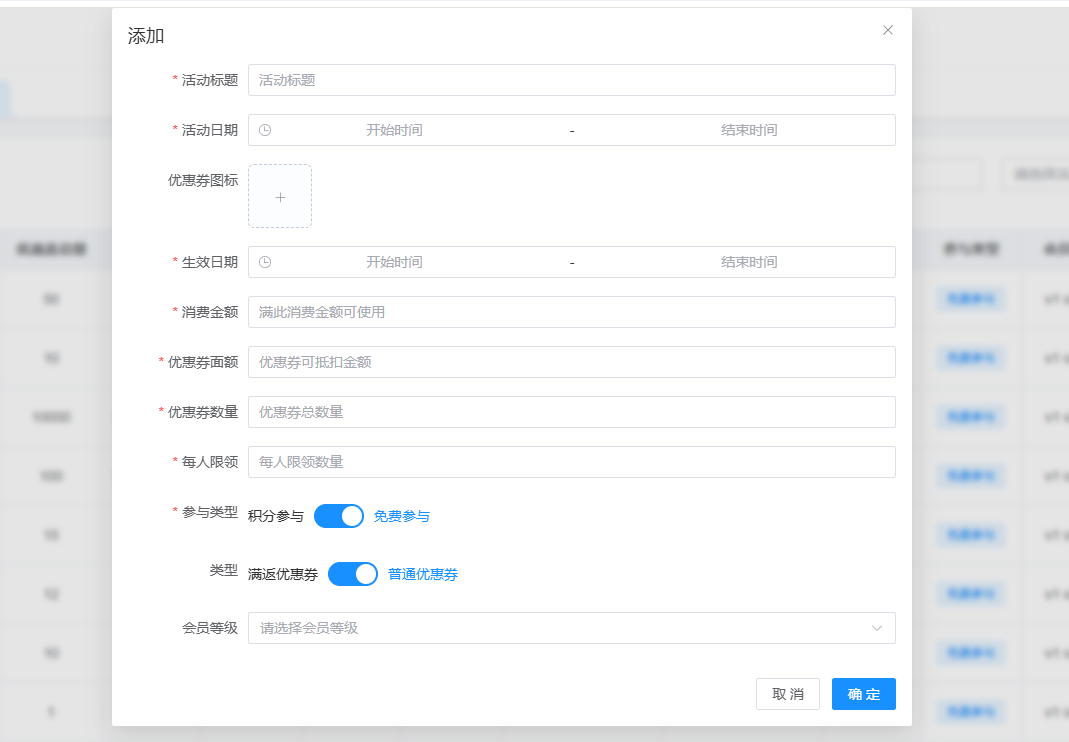Screen dimensions: 1069x742
Task: Toggle the 参与类型 switch
Action: click(x=338, y=516)
